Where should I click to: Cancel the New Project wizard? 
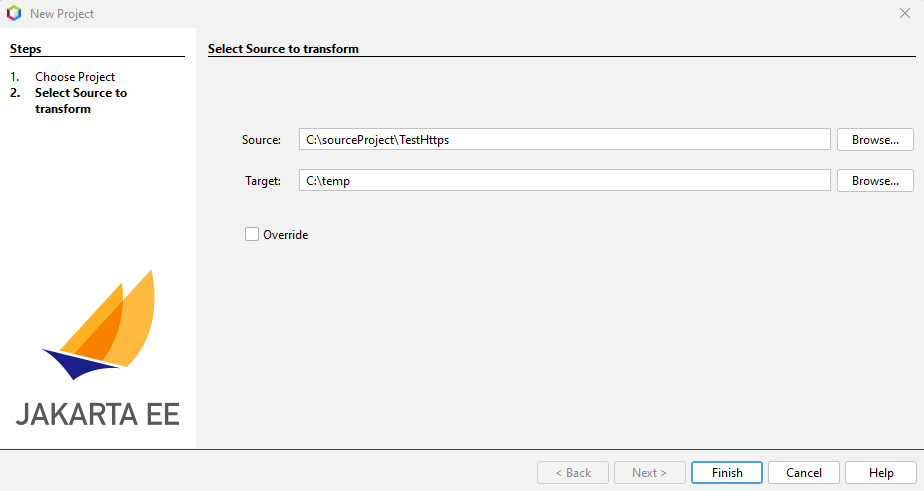pyautogui.click(x=804, y=473)
